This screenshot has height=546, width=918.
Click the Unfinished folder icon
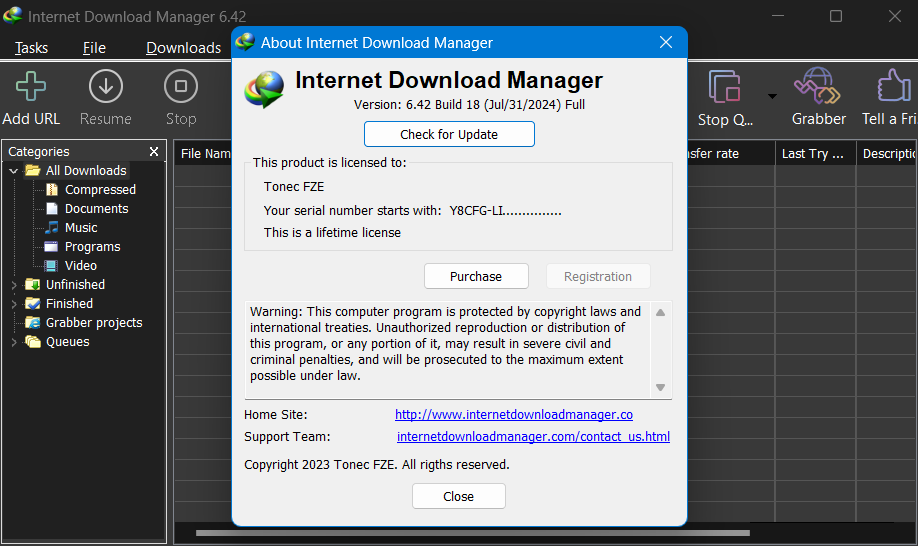(x=33, y=284)
